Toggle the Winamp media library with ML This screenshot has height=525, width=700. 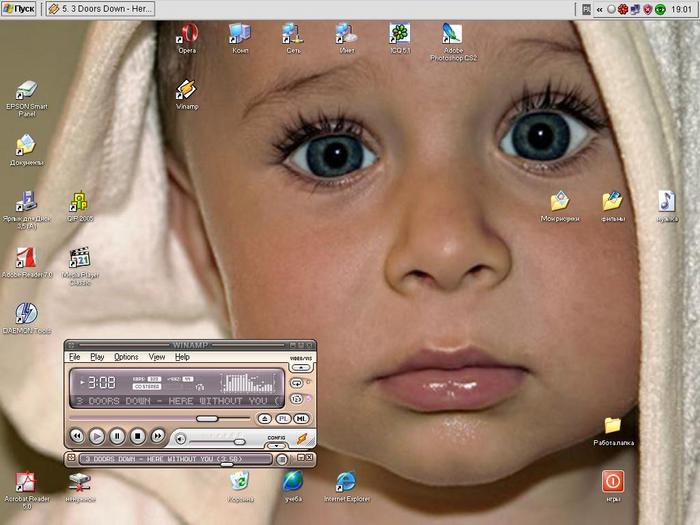tap(301, 419)
